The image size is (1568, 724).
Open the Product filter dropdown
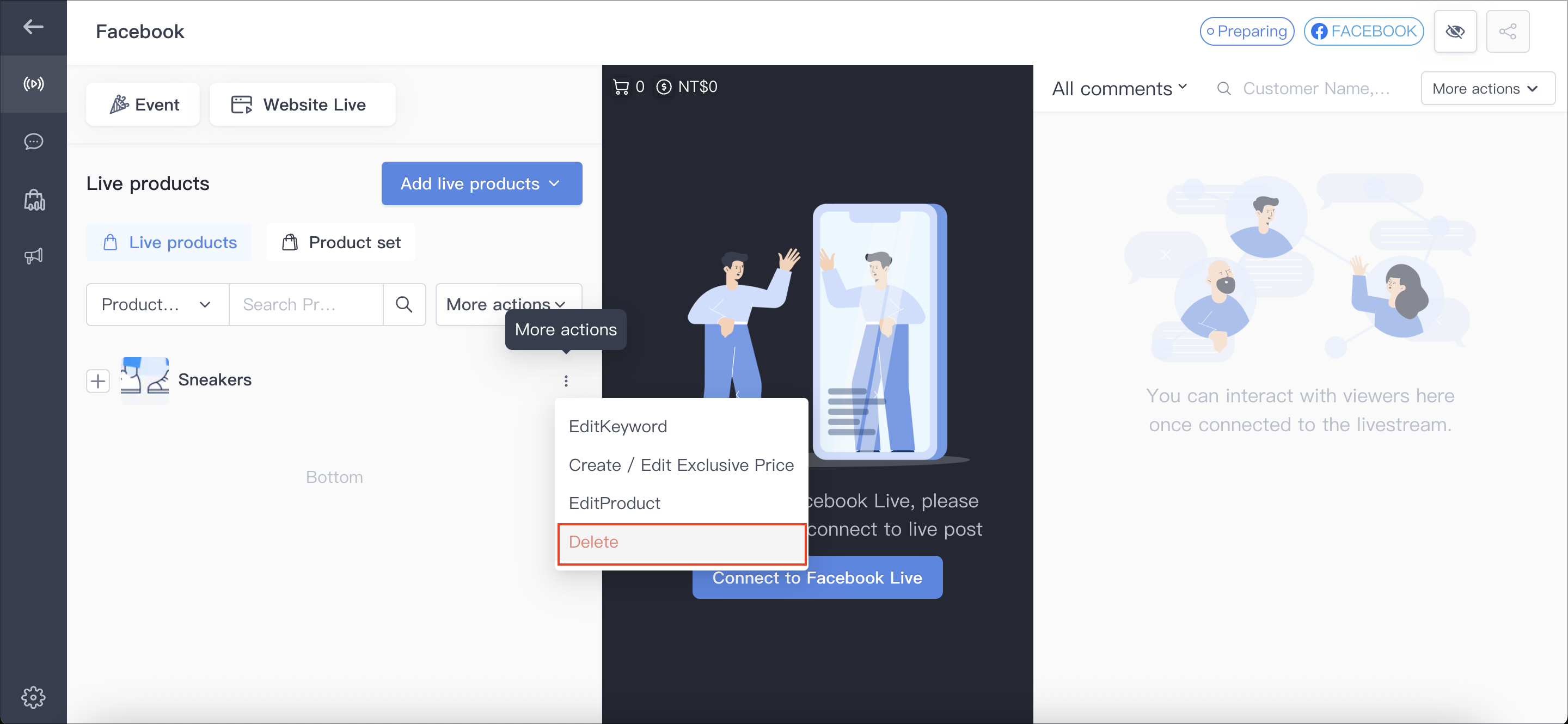coord(157,304)
